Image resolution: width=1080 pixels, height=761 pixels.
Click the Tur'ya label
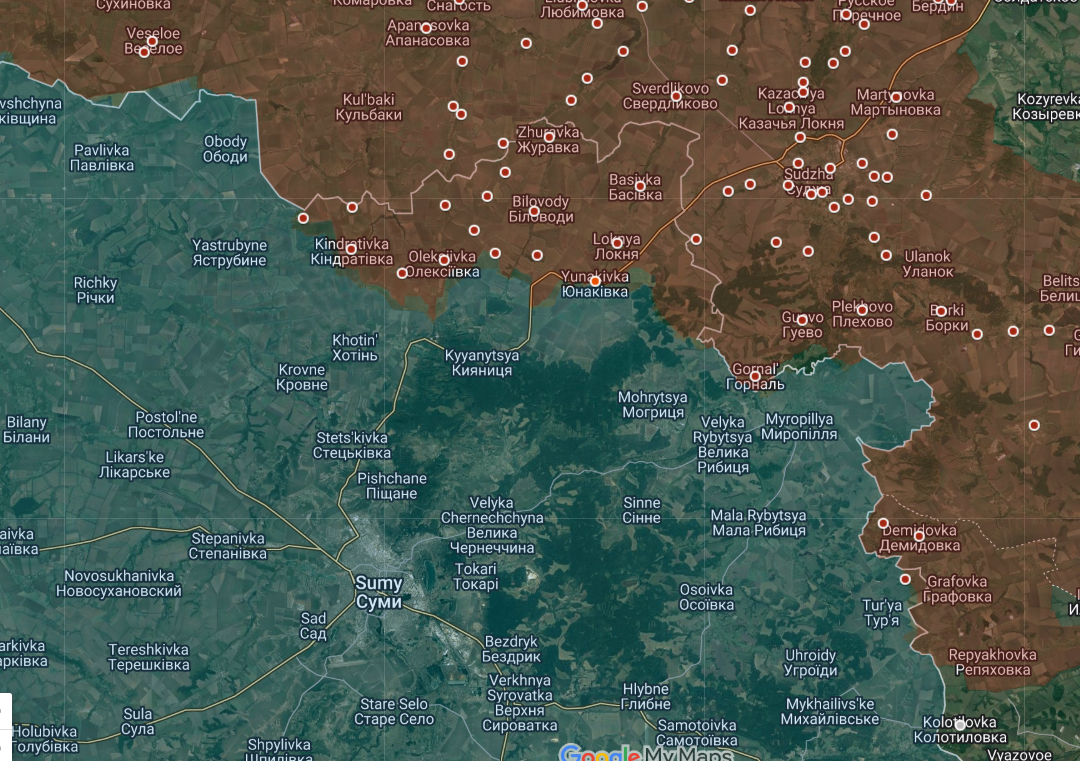click(x=882, y=613)
